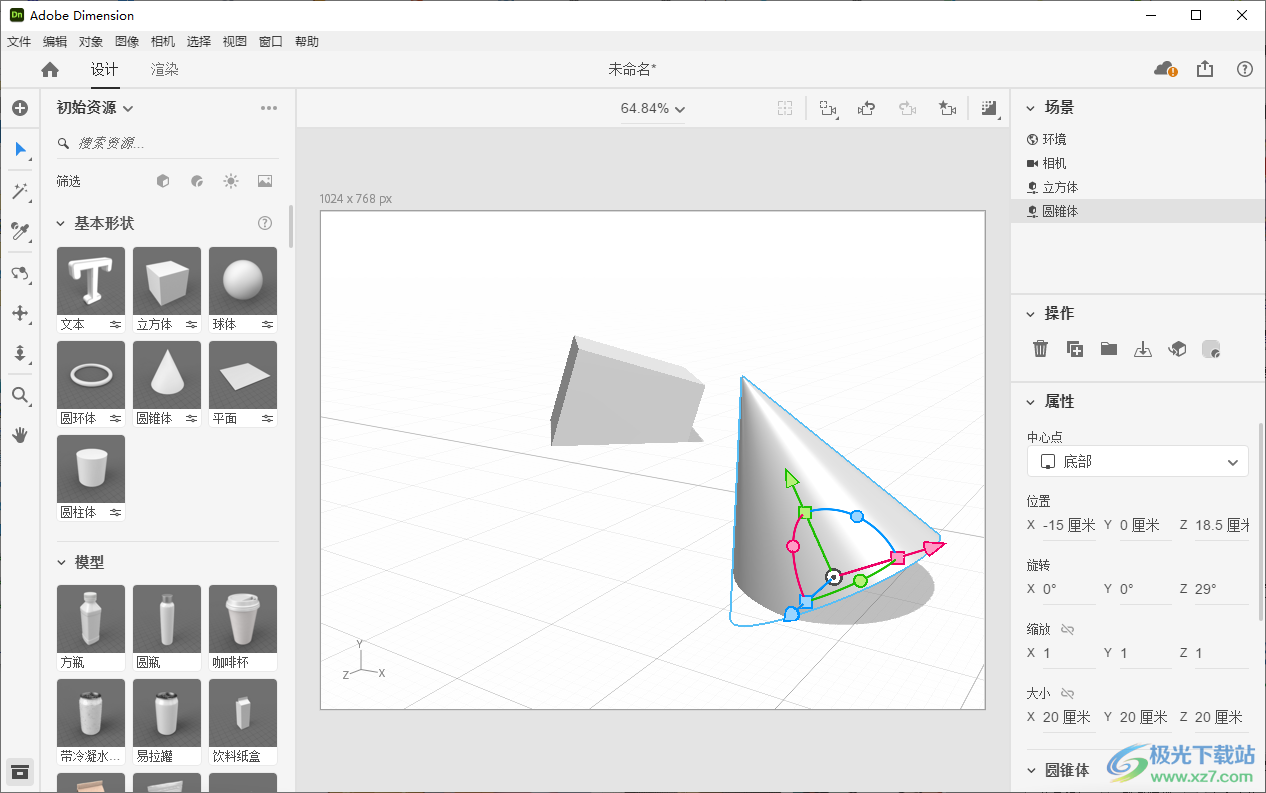Collapse the 基本形状 section
Screen dimensions: 1266x793
pyautogui.click(x=60, y=223)
